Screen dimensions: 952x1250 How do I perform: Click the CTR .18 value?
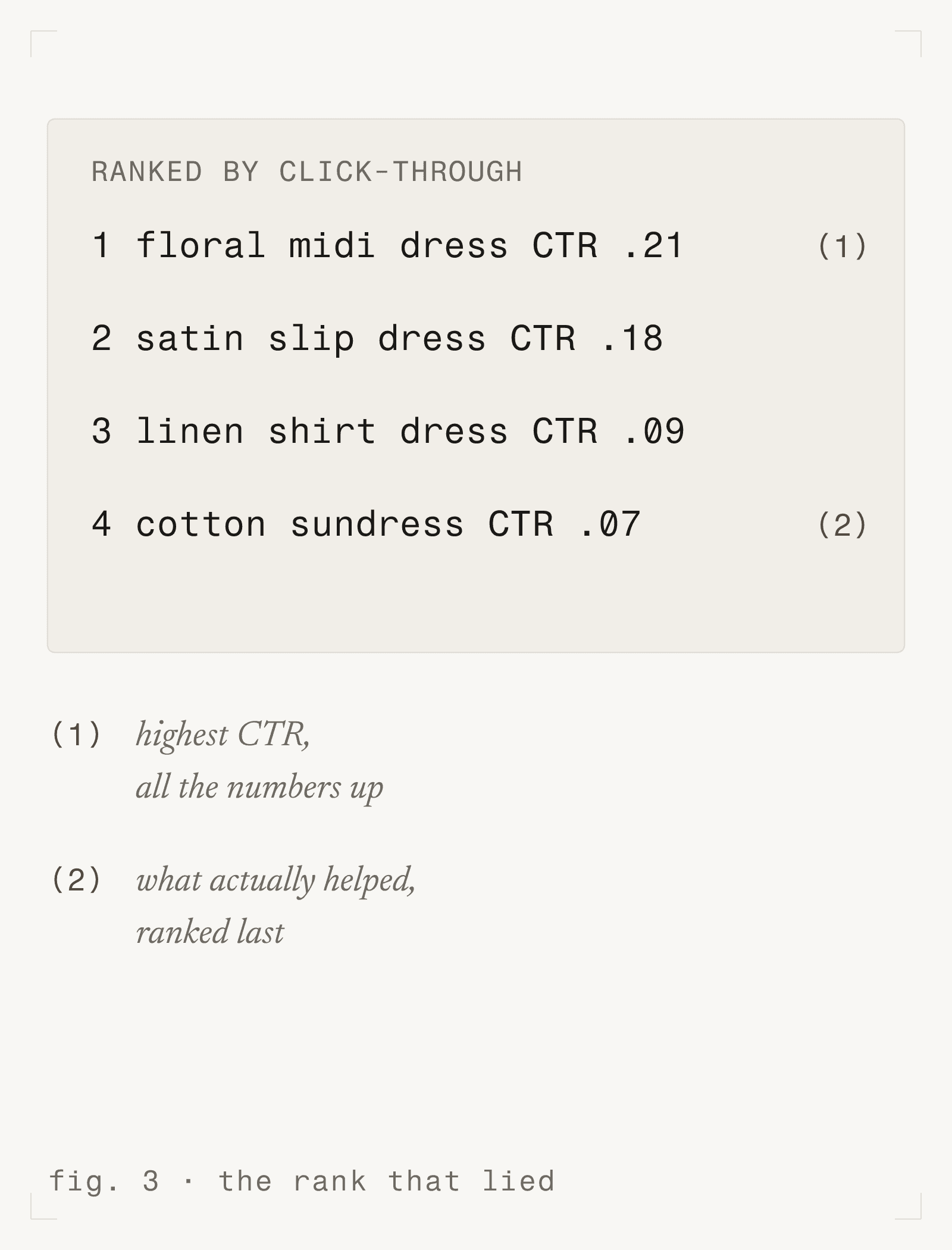coord(586,339)
